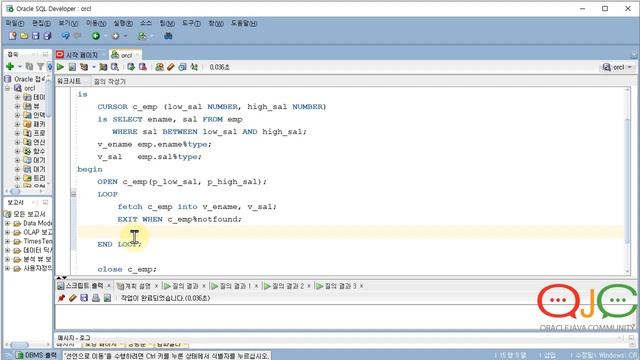
Task: Expand the 패키 (Packages) tree node
Action: (x=17, y=124)
